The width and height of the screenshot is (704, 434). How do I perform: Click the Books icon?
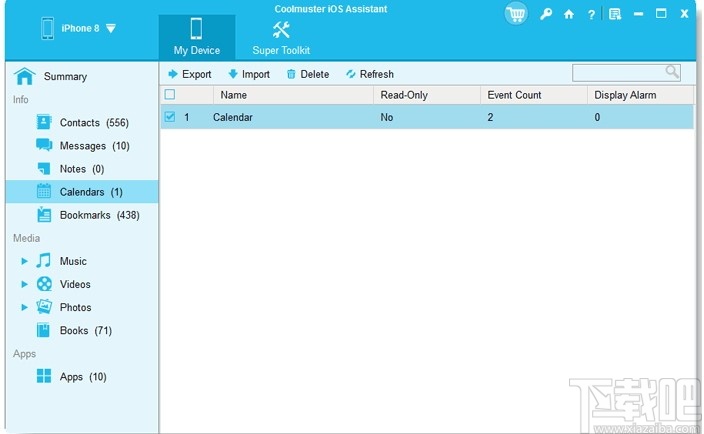(44, 330)
